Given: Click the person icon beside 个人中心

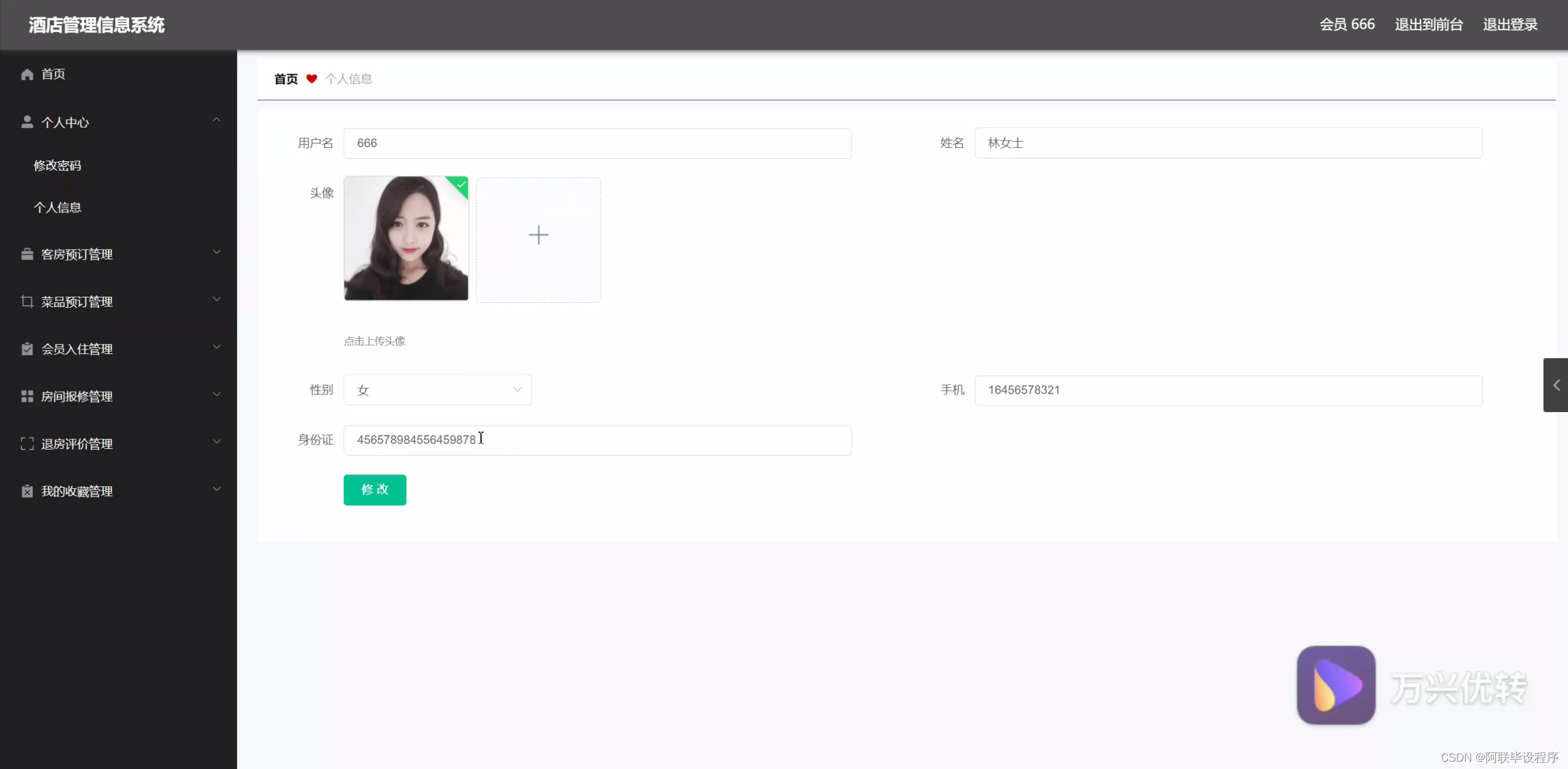Looking at the screenshot, I should tap(27, 122).
